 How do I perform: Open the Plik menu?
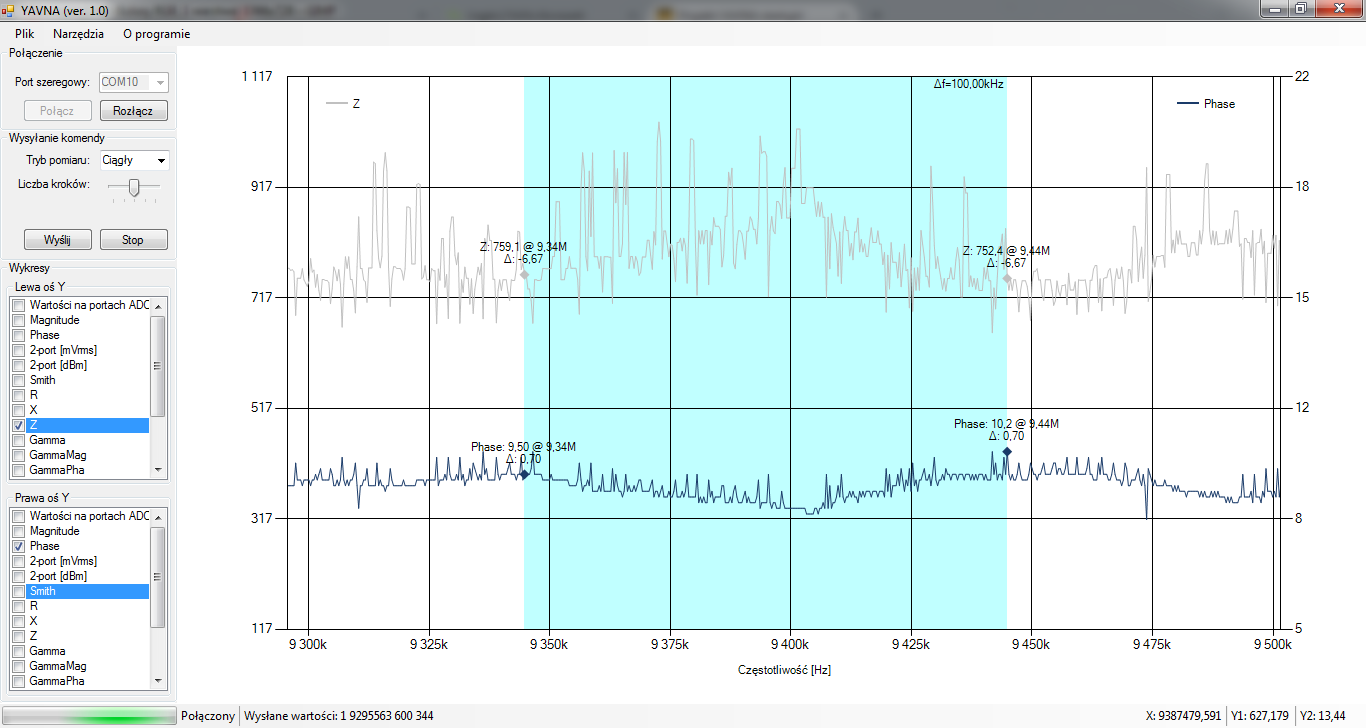(25, 33)
